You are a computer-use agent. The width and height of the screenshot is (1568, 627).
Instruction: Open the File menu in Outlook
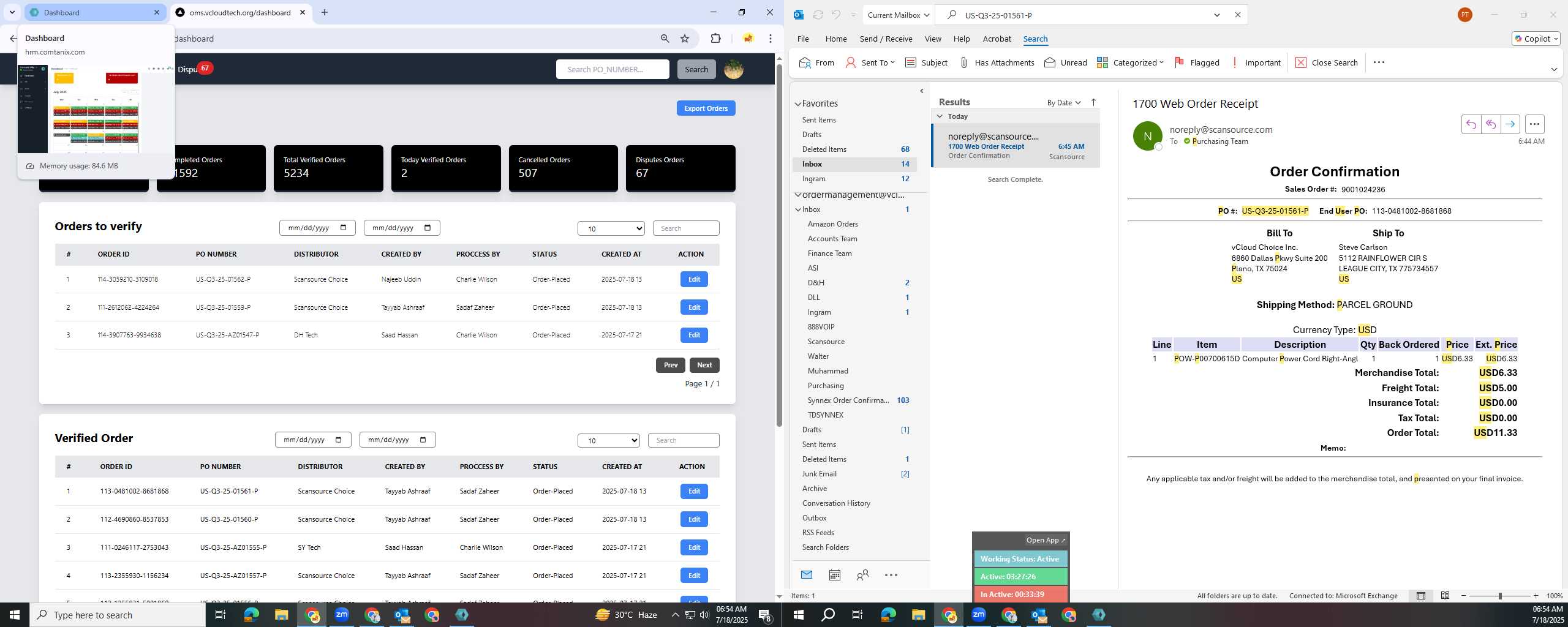pyautogui.click(x=803, y=39)
